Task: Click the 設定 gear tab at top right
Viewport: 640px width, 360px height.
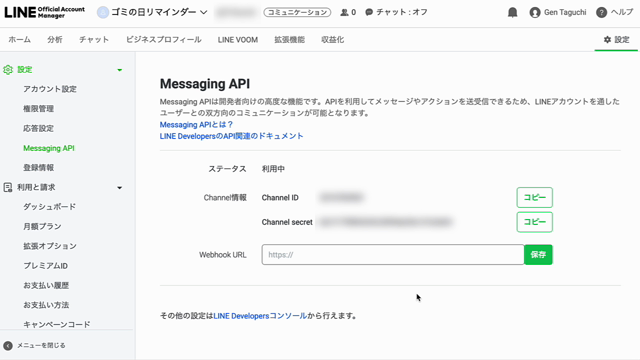Action: coord(616,40)
